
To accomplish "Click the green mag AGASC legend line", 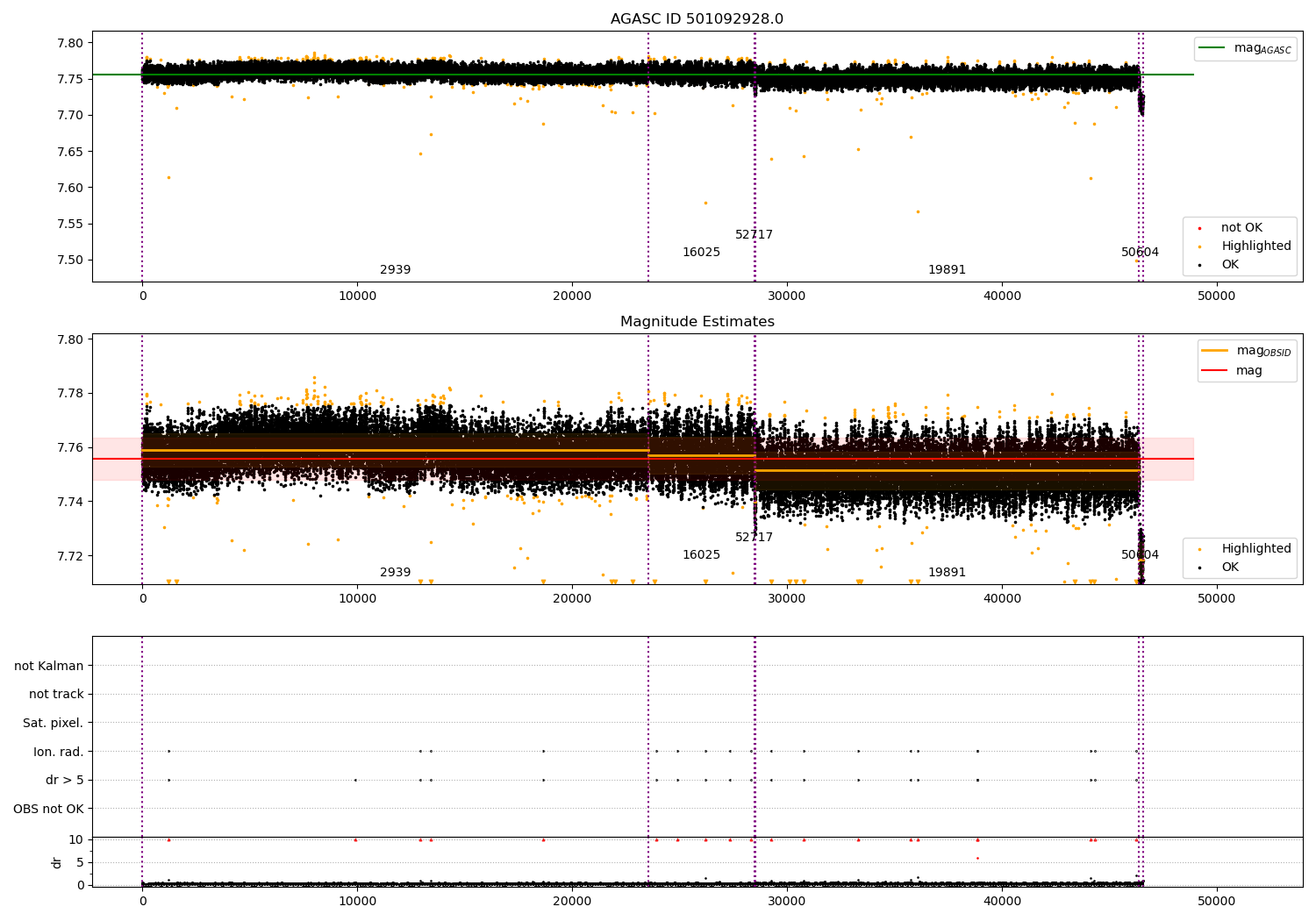I will pyautogui.click(x=1212, y=48).
